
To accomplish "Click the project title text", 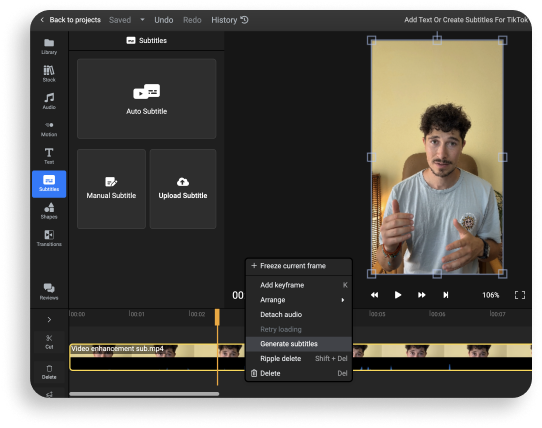I will point(467,20).
